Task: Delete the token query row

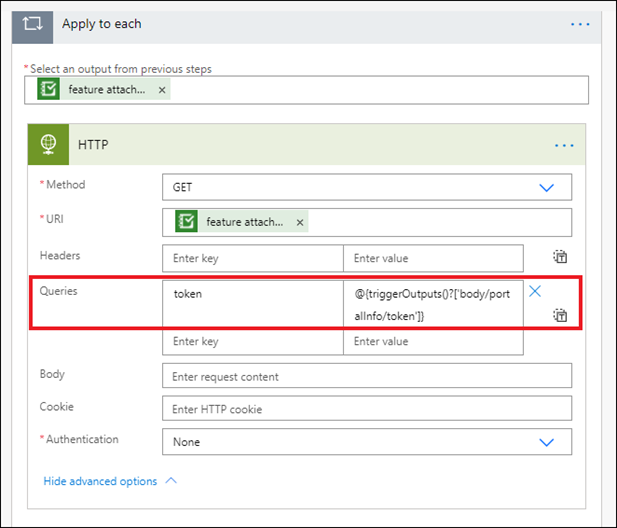Action: (x=535, y=291)
